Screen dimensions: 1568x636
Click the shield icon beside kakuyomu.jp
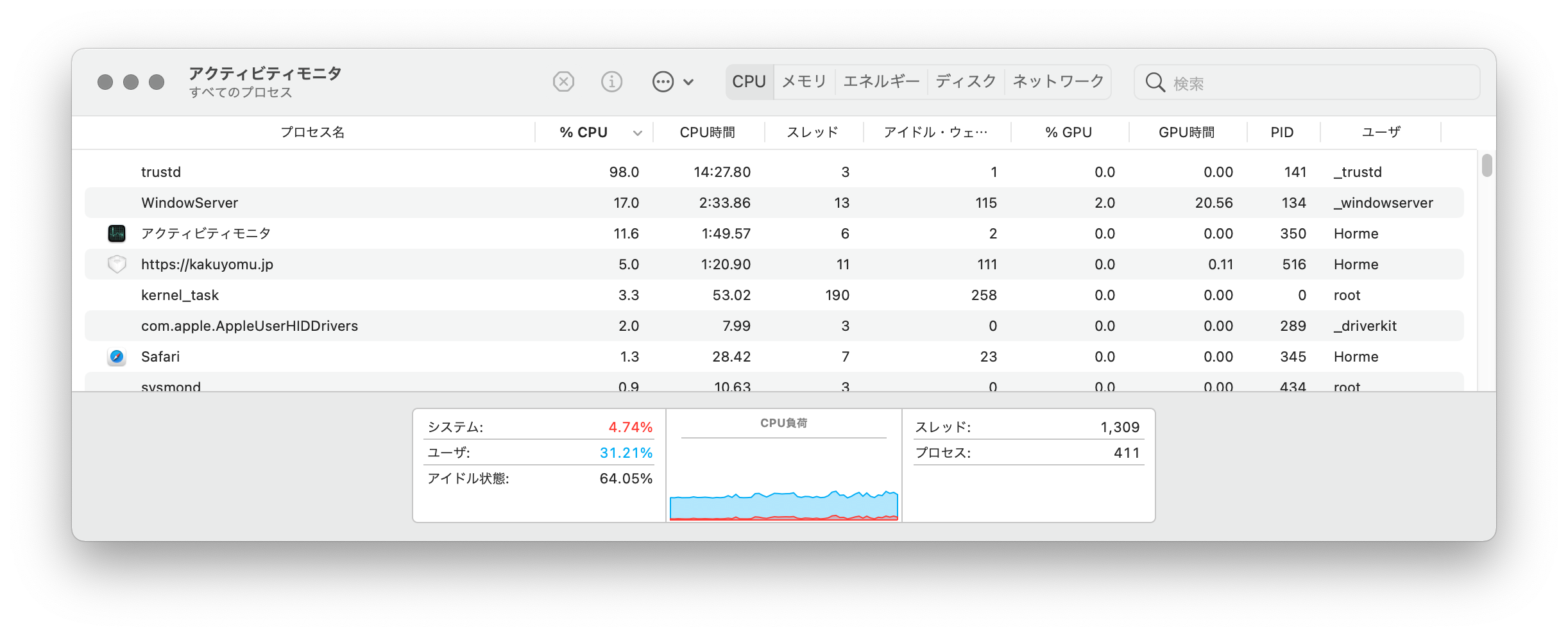point(117,264)
